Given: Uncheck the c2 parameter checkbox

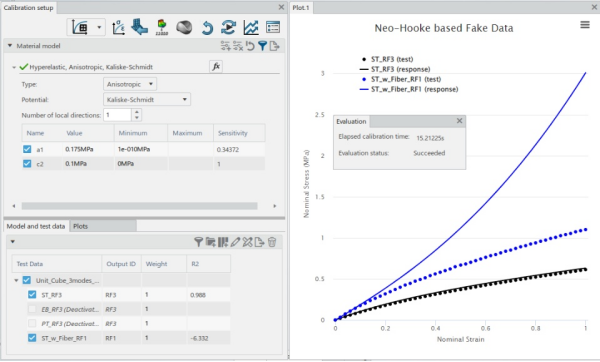Looking at the screenshot, I should point(27,163).
